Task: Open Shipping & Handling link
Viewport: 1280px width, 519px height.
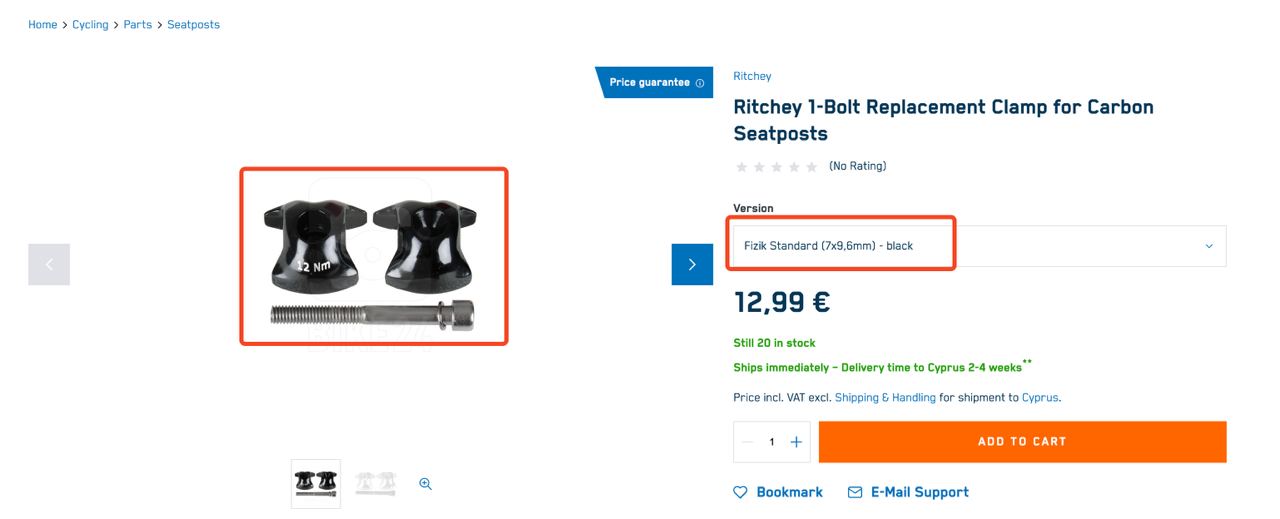Action: (885, 398)
